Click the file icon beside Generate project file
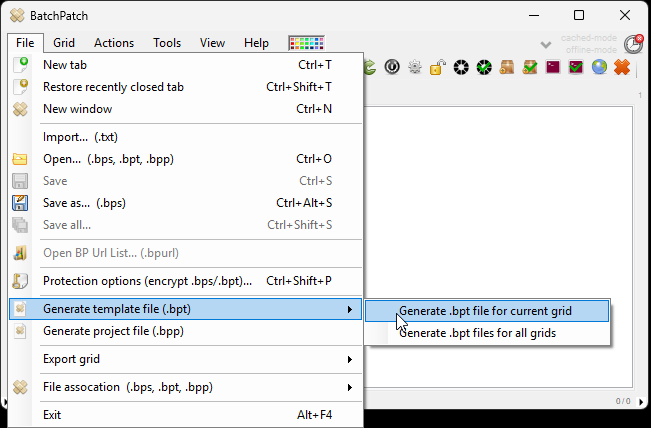 point(20,331)
